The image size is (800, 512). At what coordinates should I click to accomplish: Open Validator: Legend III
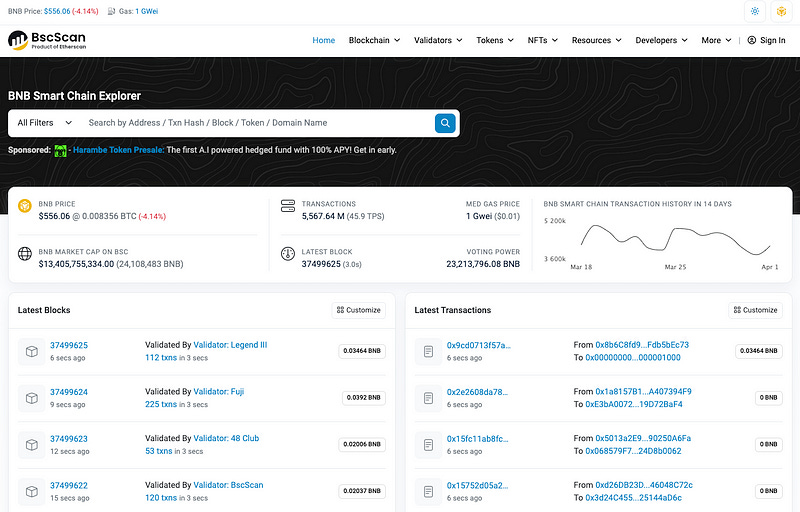(230, 345)
